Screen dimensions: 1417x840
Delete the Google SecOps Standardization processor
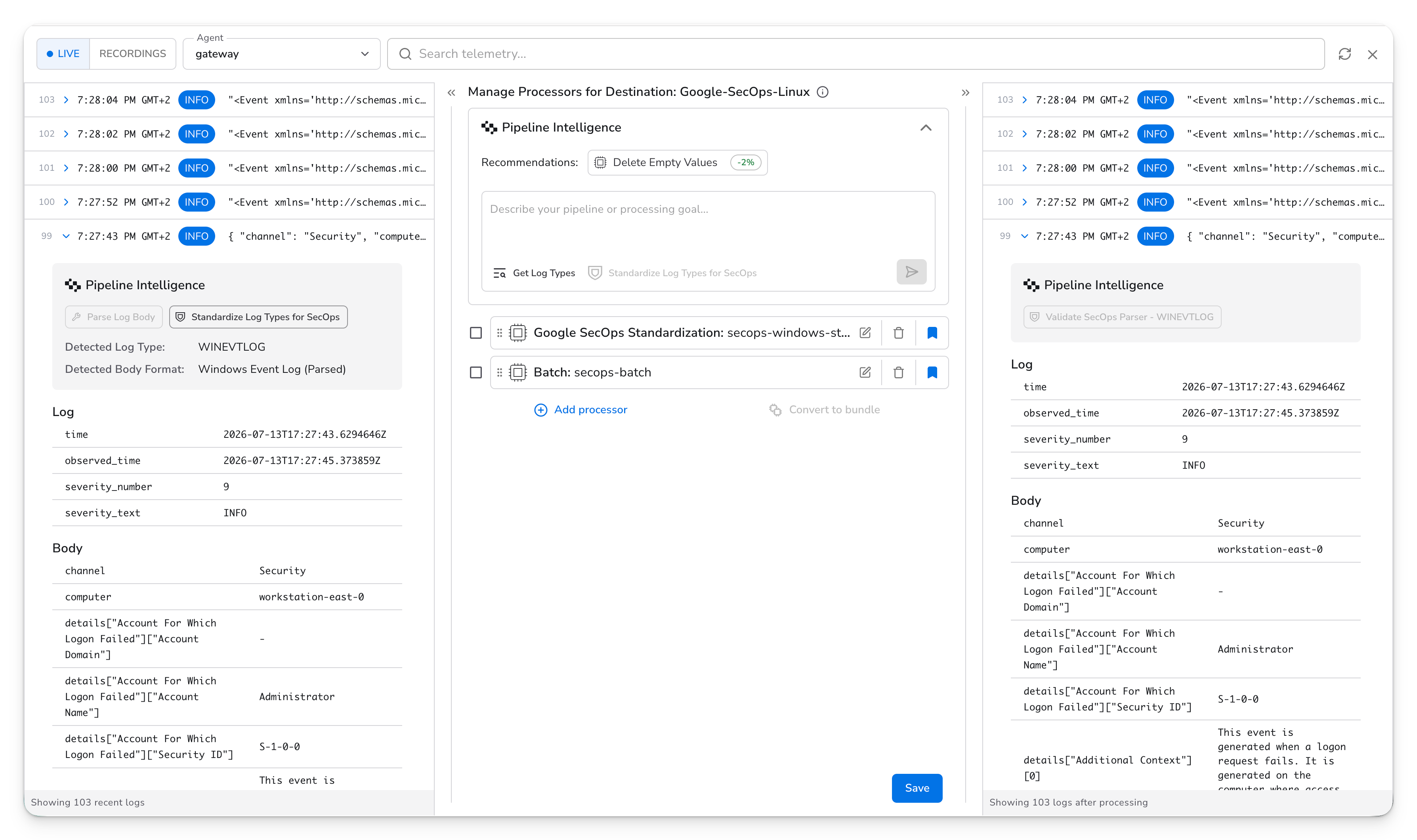coord(898,333)
